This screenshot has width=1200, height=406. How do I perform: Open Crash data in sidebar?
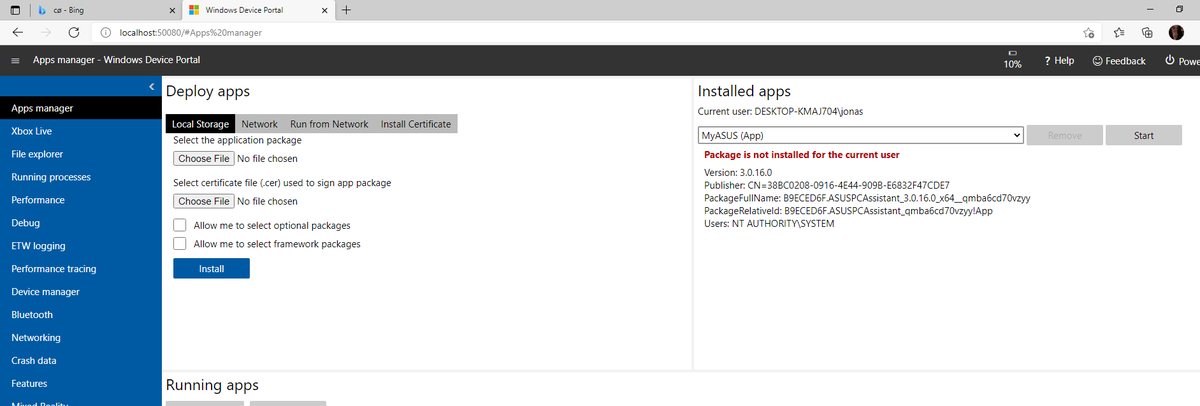click(x=81, y=361)
